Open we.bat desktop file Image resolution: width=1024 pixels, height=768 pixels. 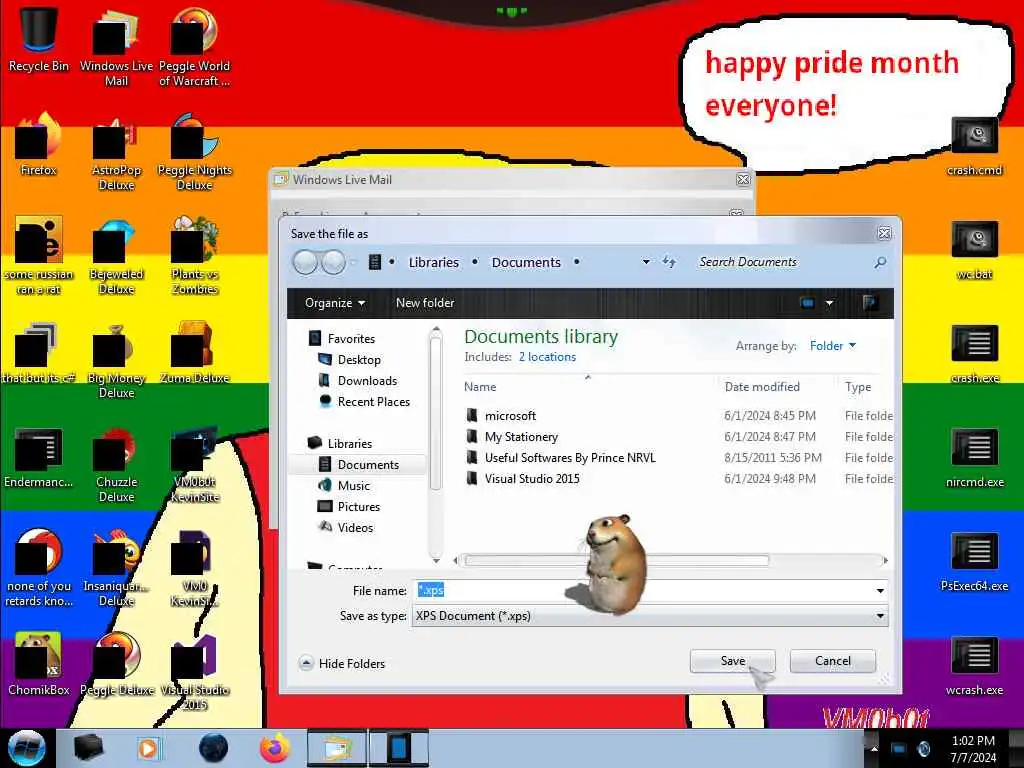pyautogui.click(x=974, y=249)
